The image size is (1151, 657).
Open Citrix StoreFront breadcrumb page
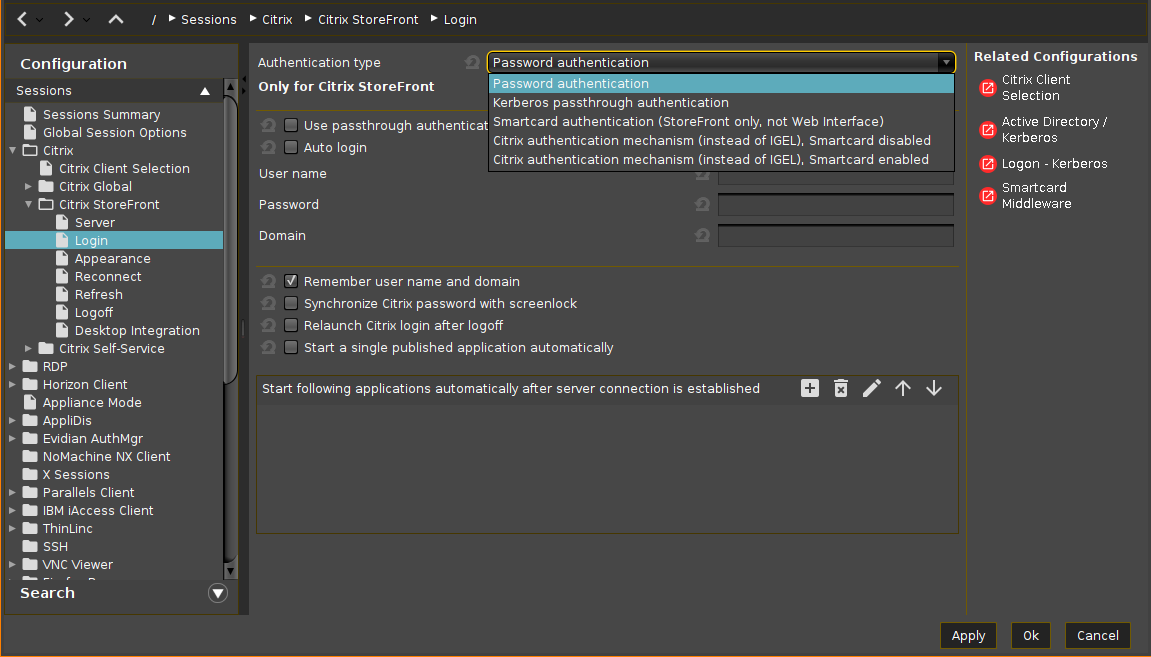coord(367,18)
